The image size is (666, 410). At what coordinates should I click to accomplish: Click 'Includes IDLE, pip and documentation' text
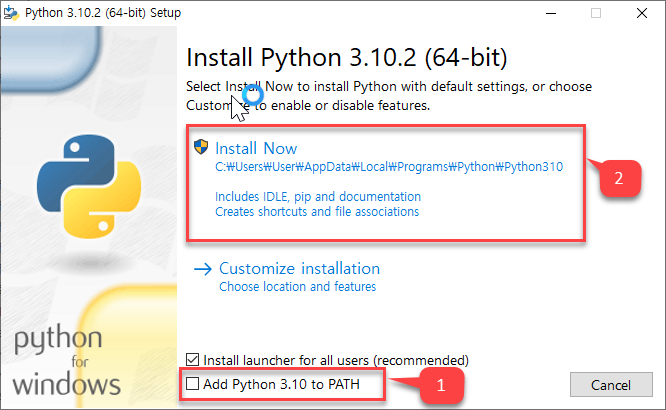tap(318, 197)
